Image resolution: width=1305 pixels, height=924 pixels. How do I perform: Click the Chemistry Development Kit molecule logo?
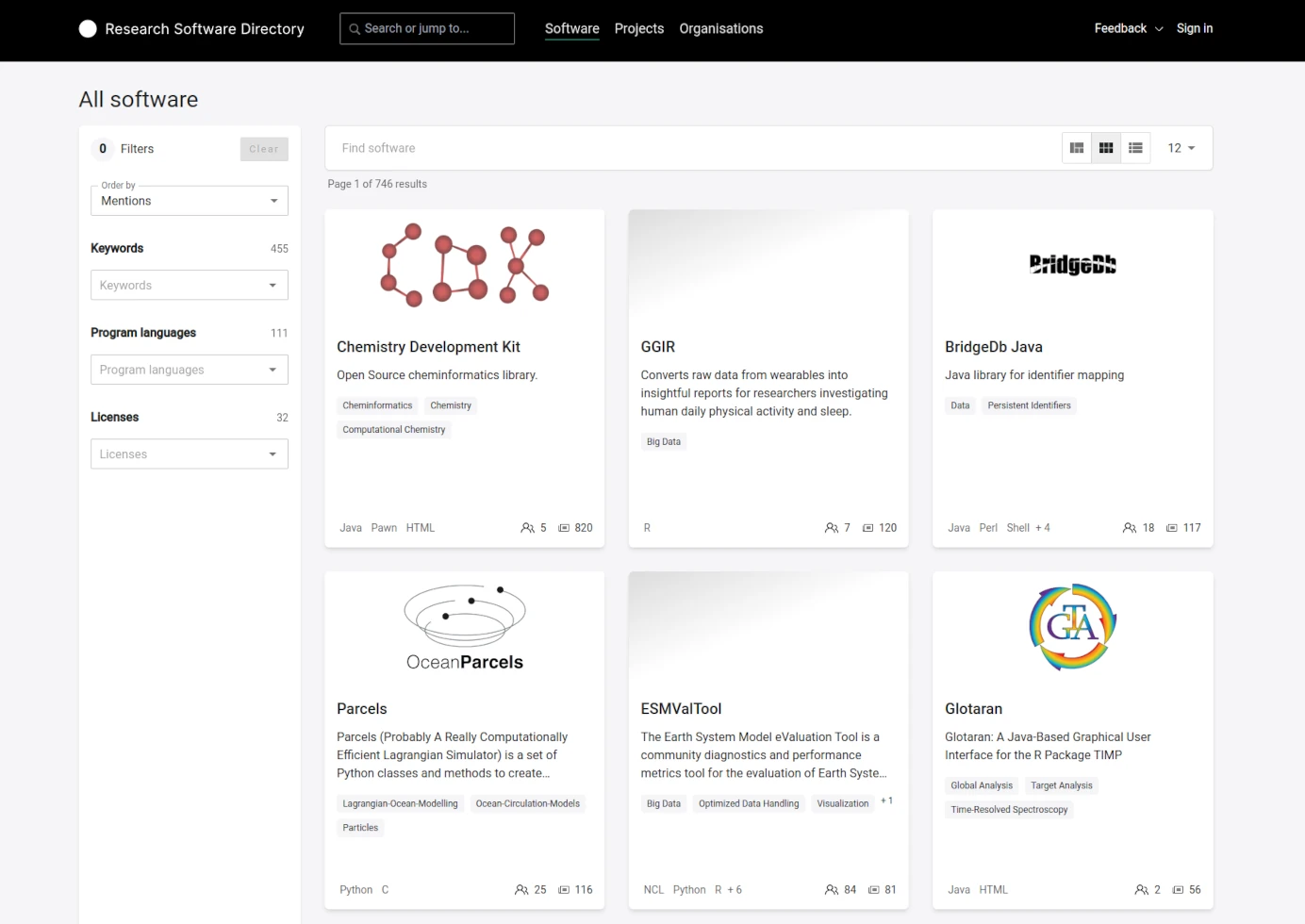pos(464,265)
